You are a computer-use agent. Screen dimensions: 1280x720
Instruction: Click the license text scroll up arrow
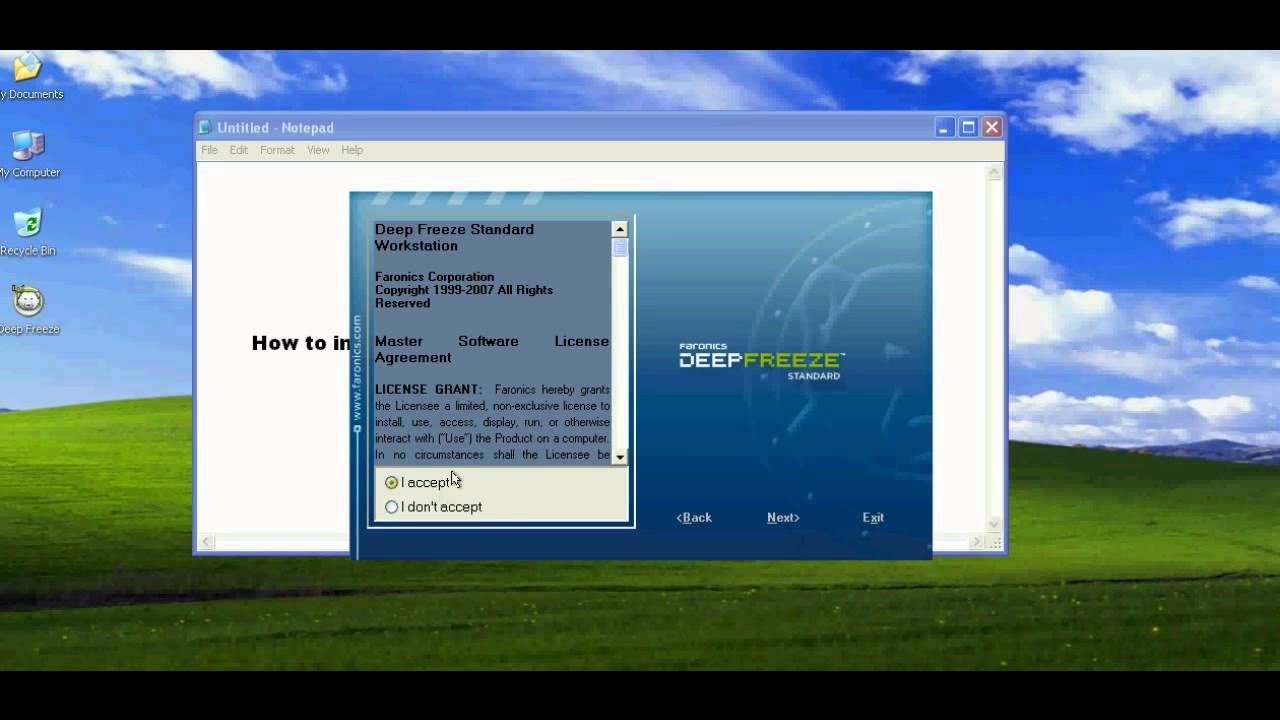tap(620, 229)
